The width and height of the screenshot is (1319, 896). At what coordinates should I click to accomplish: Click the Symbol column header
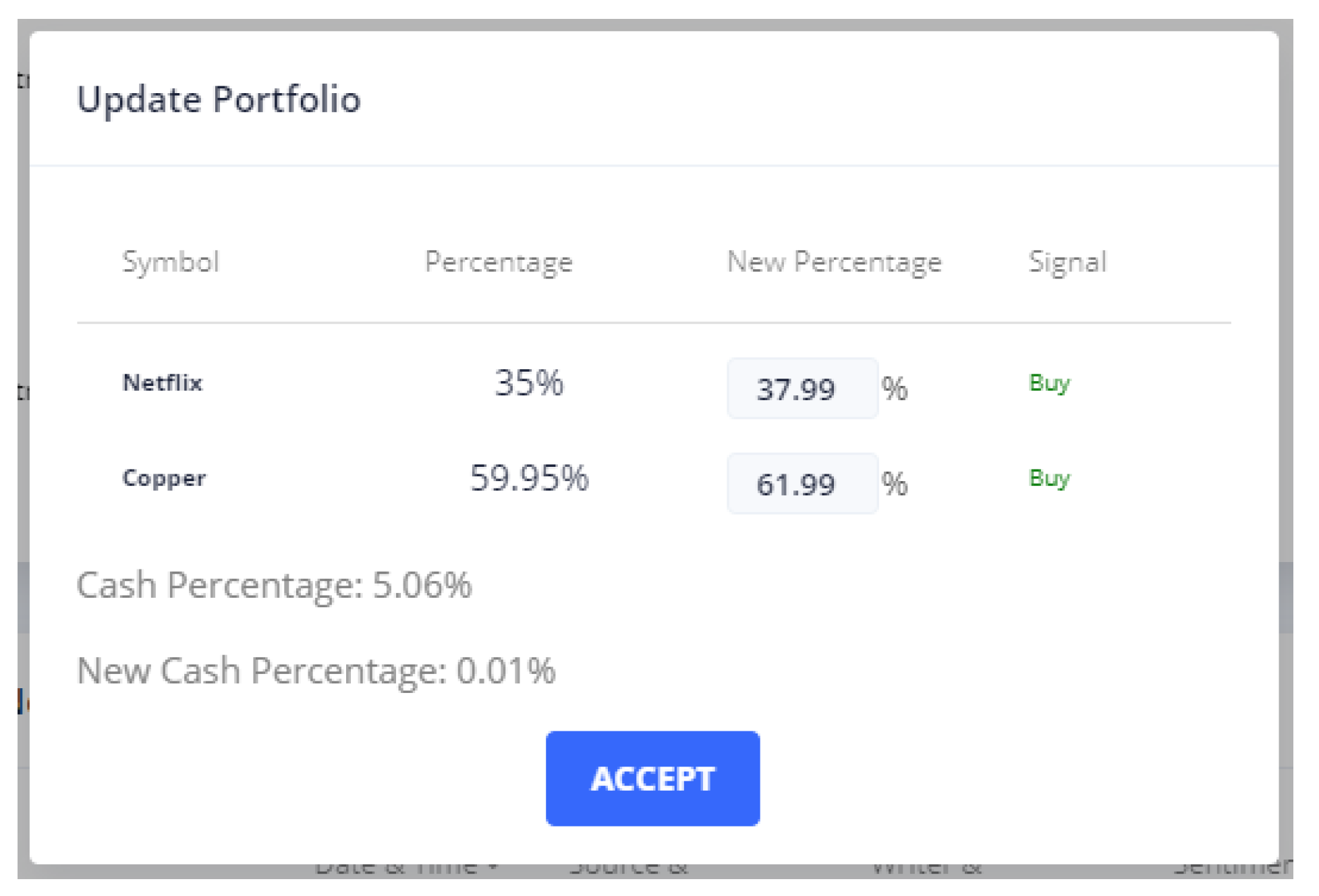pyautogui.click(x=171, y=262)
